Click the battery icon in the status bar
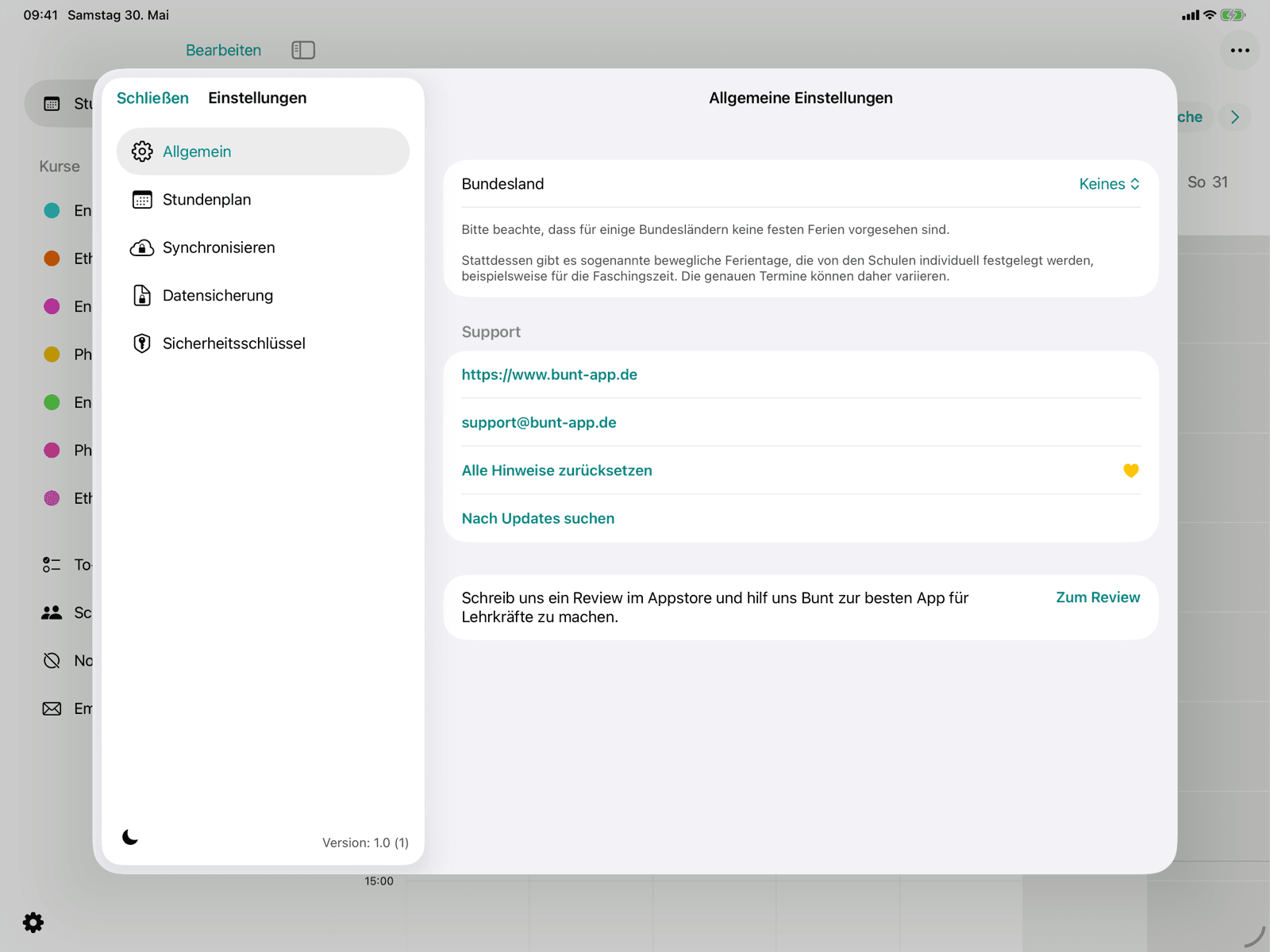The image size is (1270, 952). pyautogui.click(x=1233, y=15)
